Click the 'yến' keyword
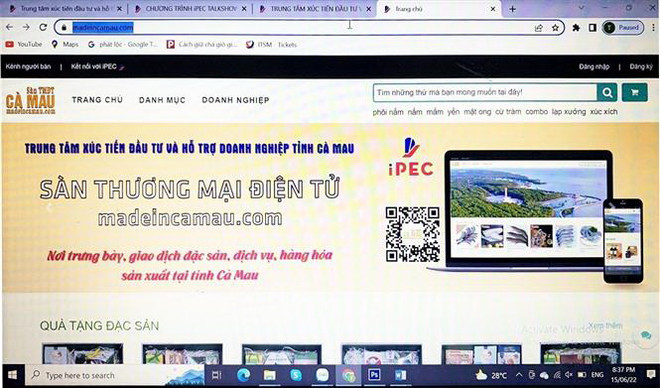660x388 pixels. pyautogui.click(x=453, y=112)
